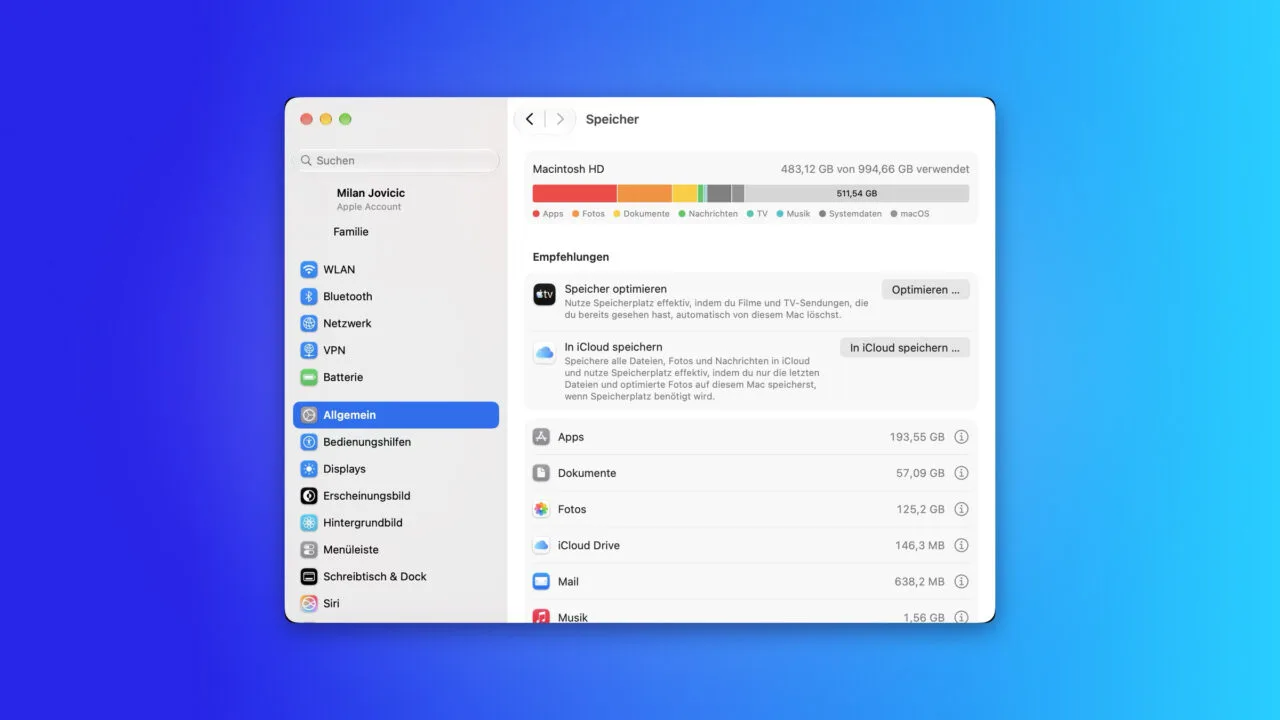Show info for iCloud Drive storage
The width and height of the screenshot is (1280, 720).
(961, 545)
